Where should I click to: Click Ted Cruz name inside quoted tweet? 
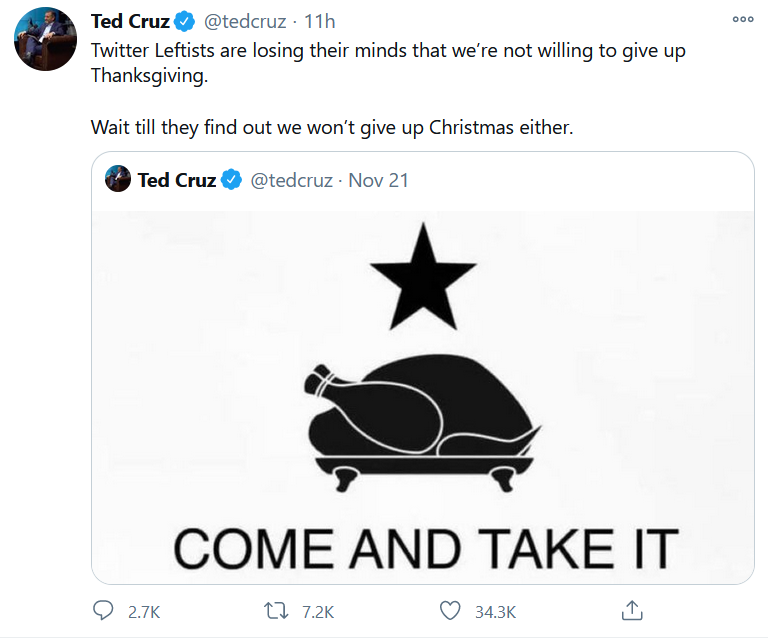tap(176, 181)
